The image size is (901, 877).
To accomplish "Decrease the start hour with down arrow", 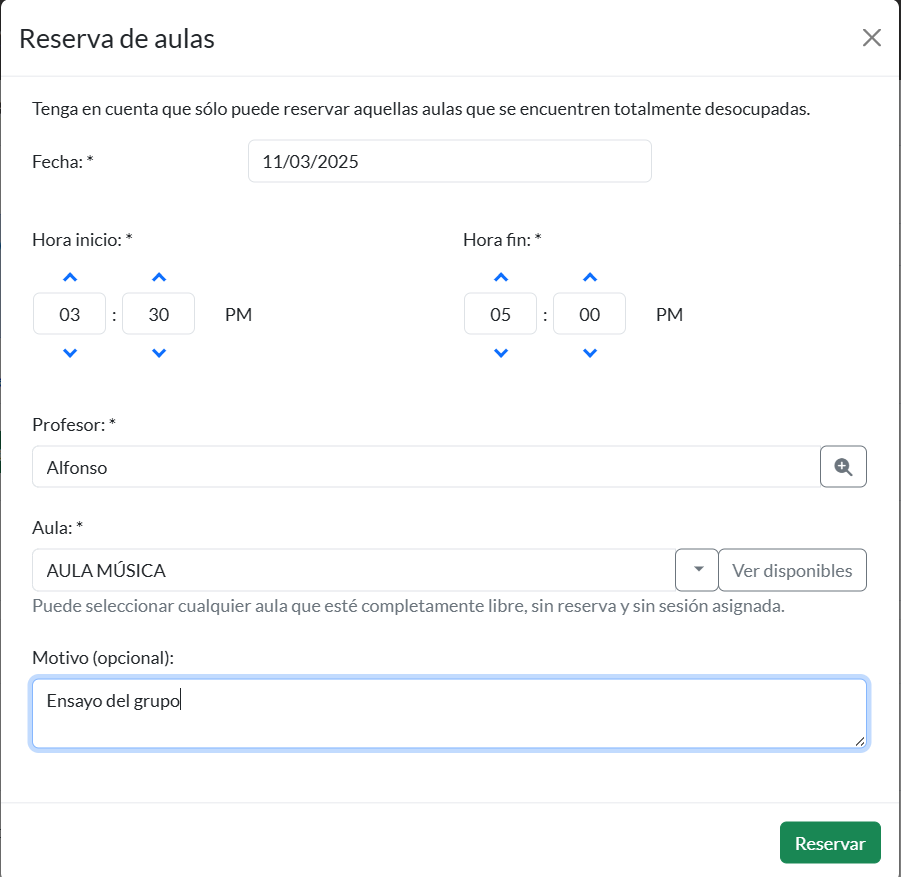I will 70,353.
